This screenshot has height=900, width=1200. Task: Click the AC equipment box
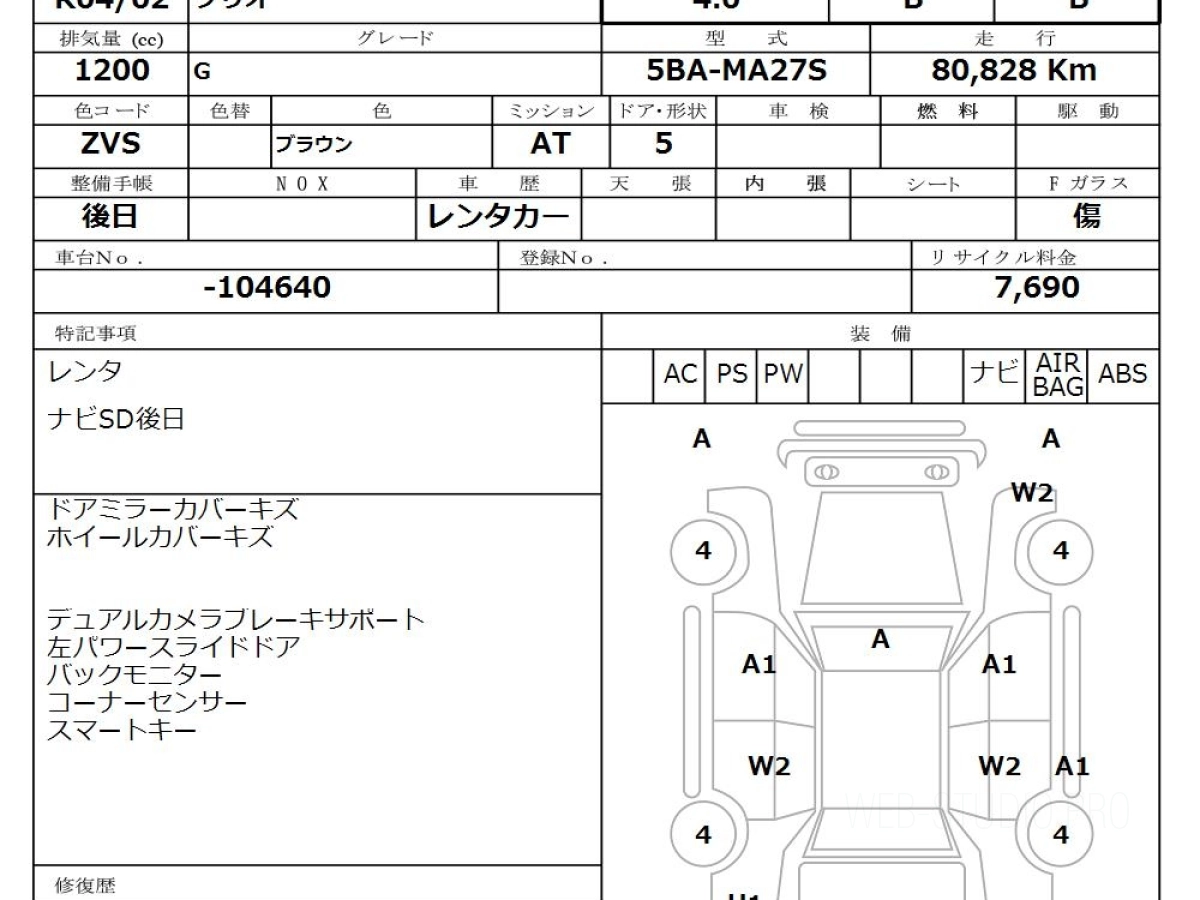pyautogui.click(x=680, y=375)
